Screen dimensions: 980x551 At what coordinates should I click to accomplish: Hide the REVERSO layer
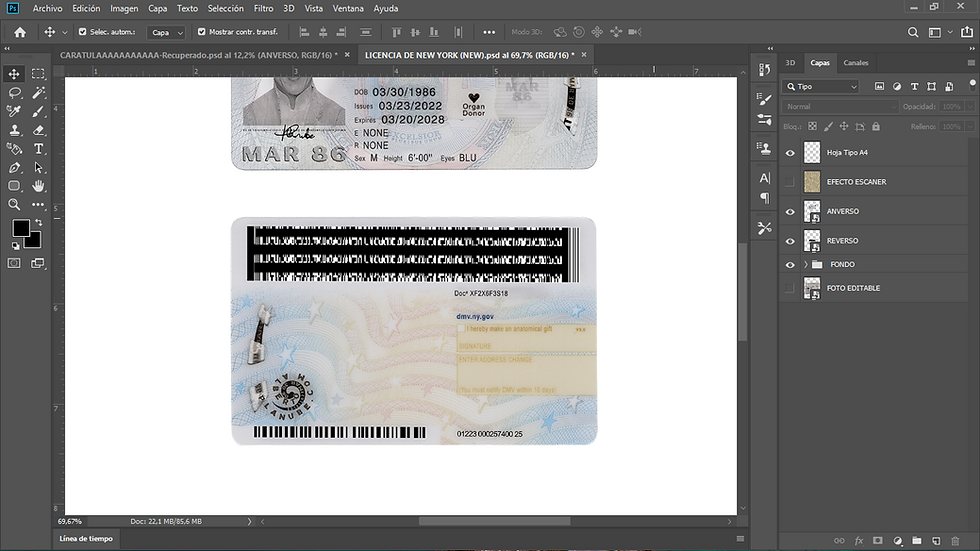pyautogui.click(x=790, y=241)
